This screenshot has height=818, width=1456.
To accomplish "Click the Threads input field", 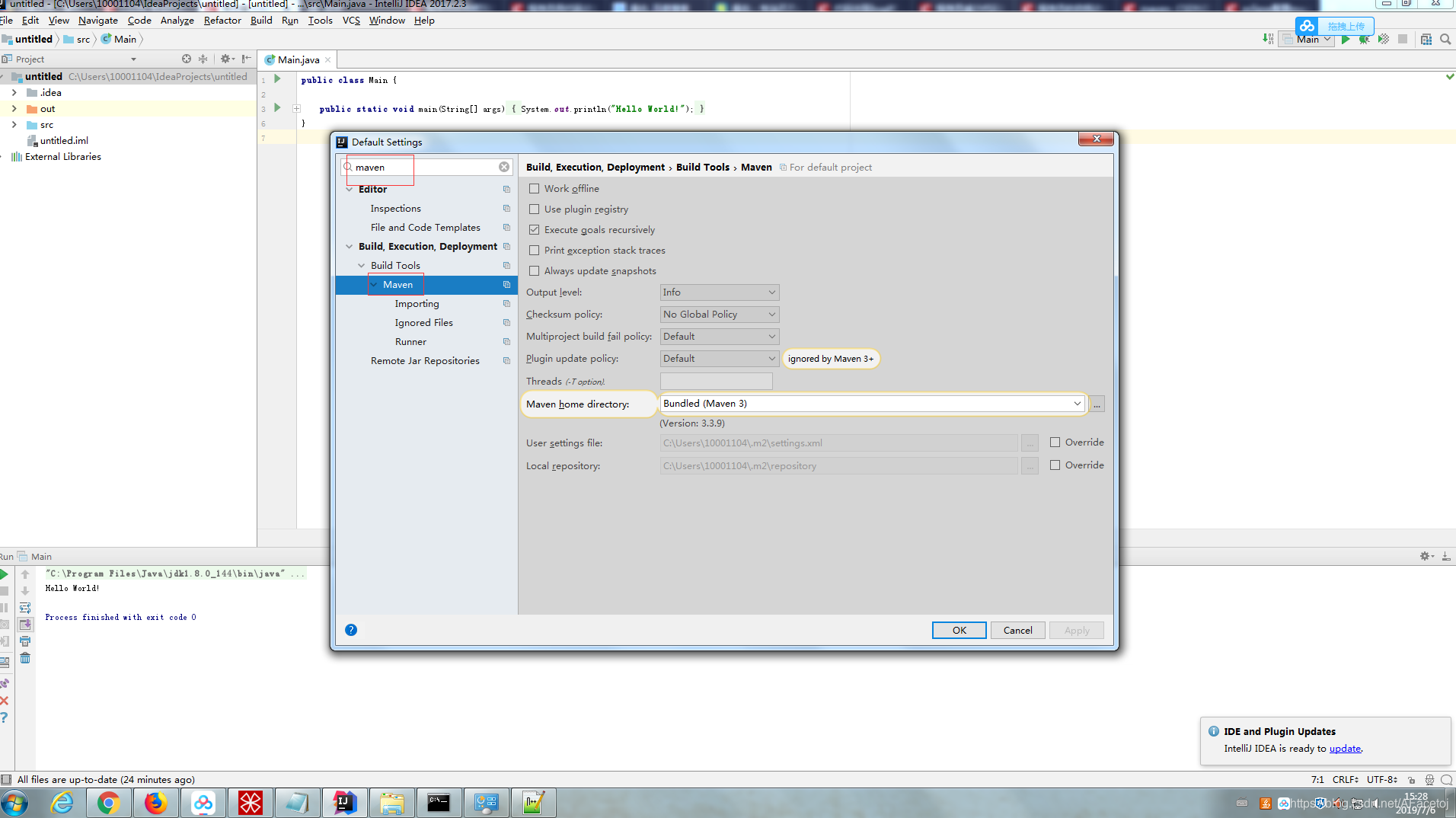I will tap(716, 381).
